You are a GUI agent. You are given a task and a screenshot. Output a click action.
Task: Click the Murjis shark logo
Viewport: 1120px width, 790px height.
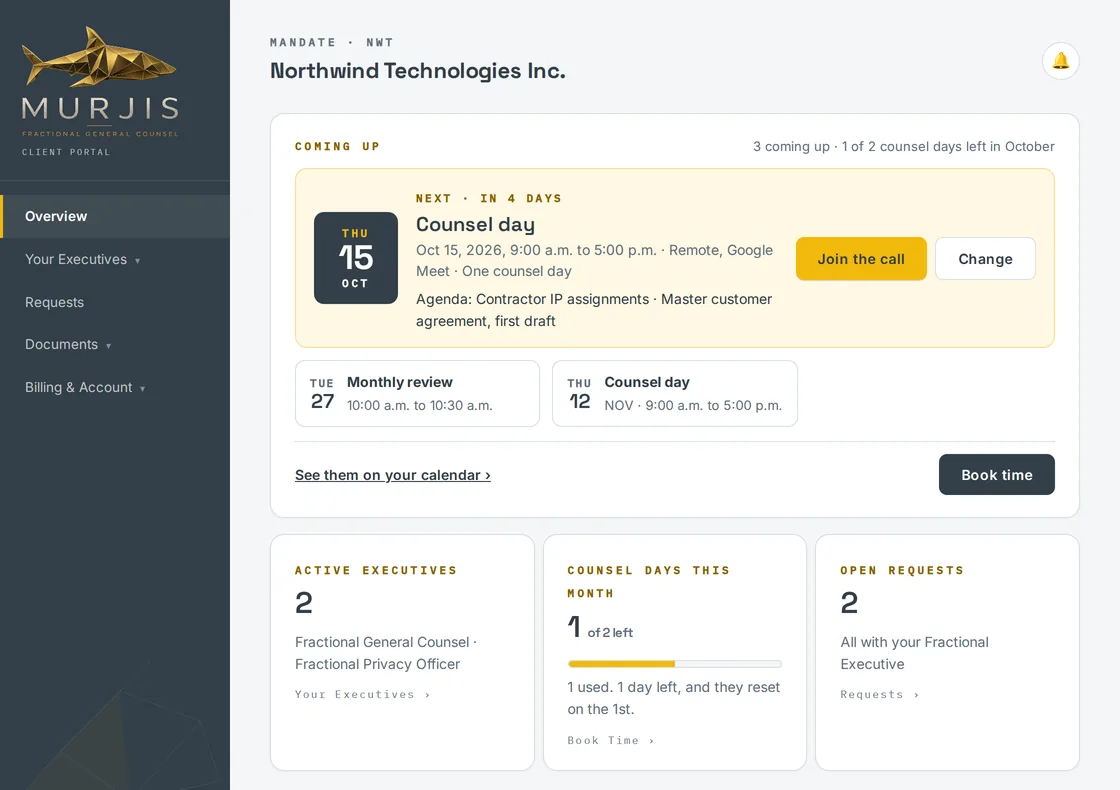tap(99, 81)
